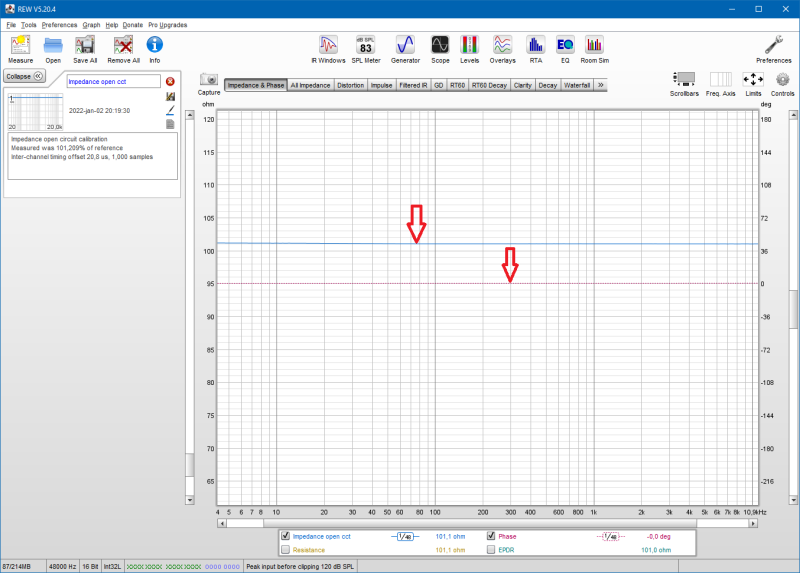800x573 pixels.
Task: Switch to RT60 tab
Action: tap(457, 85)
